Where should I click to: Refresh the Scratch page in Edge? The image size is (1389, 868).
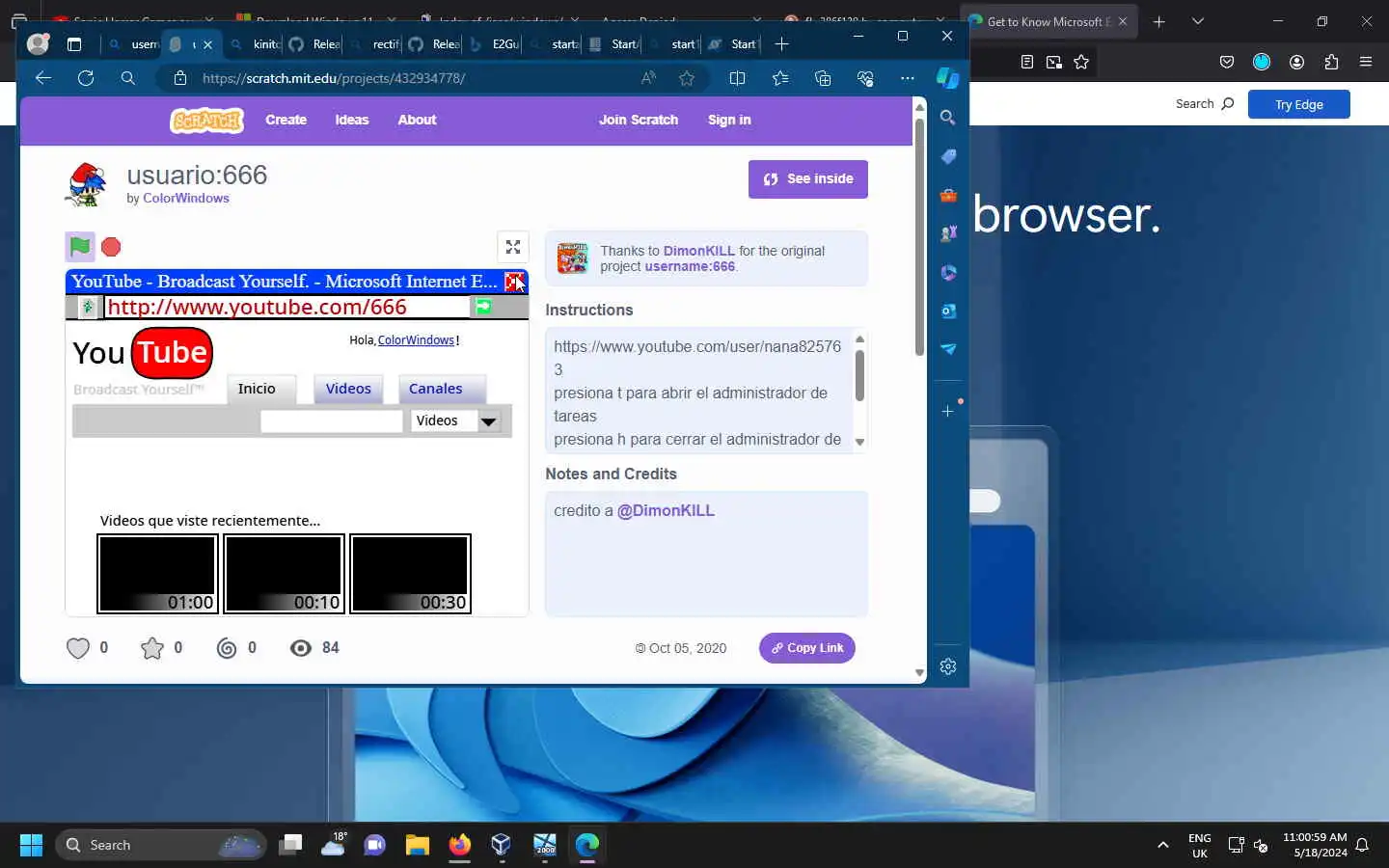click(x=86, y=78)
